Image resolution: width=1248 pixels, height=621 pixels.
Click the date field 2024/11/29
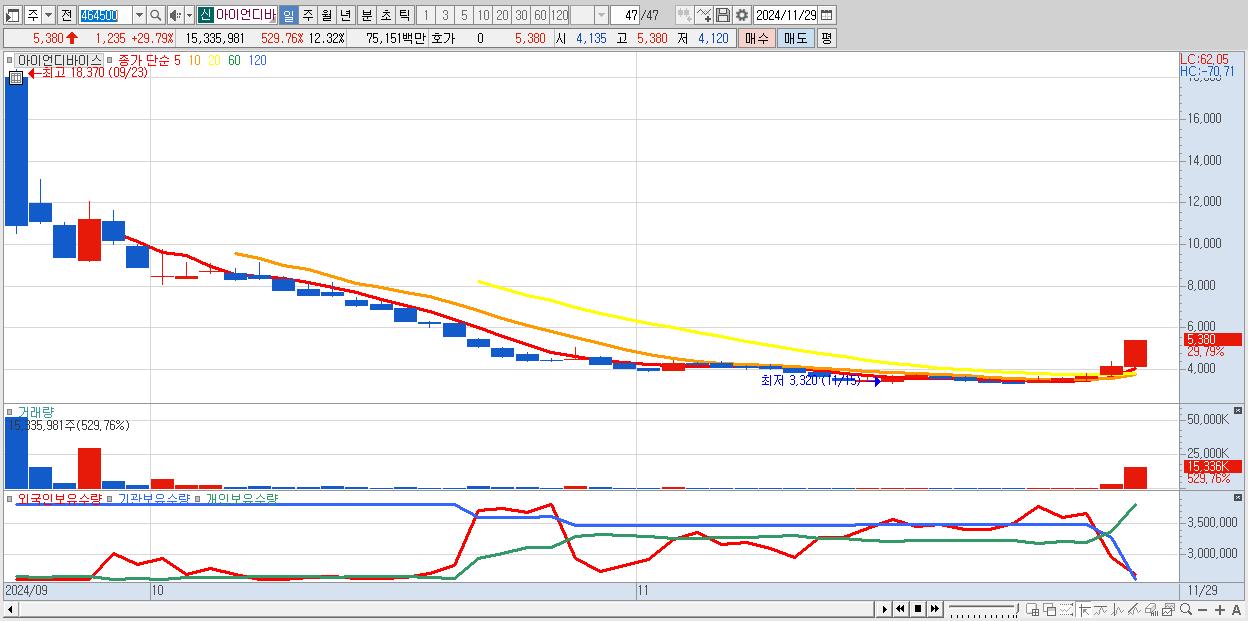[786, 15]
